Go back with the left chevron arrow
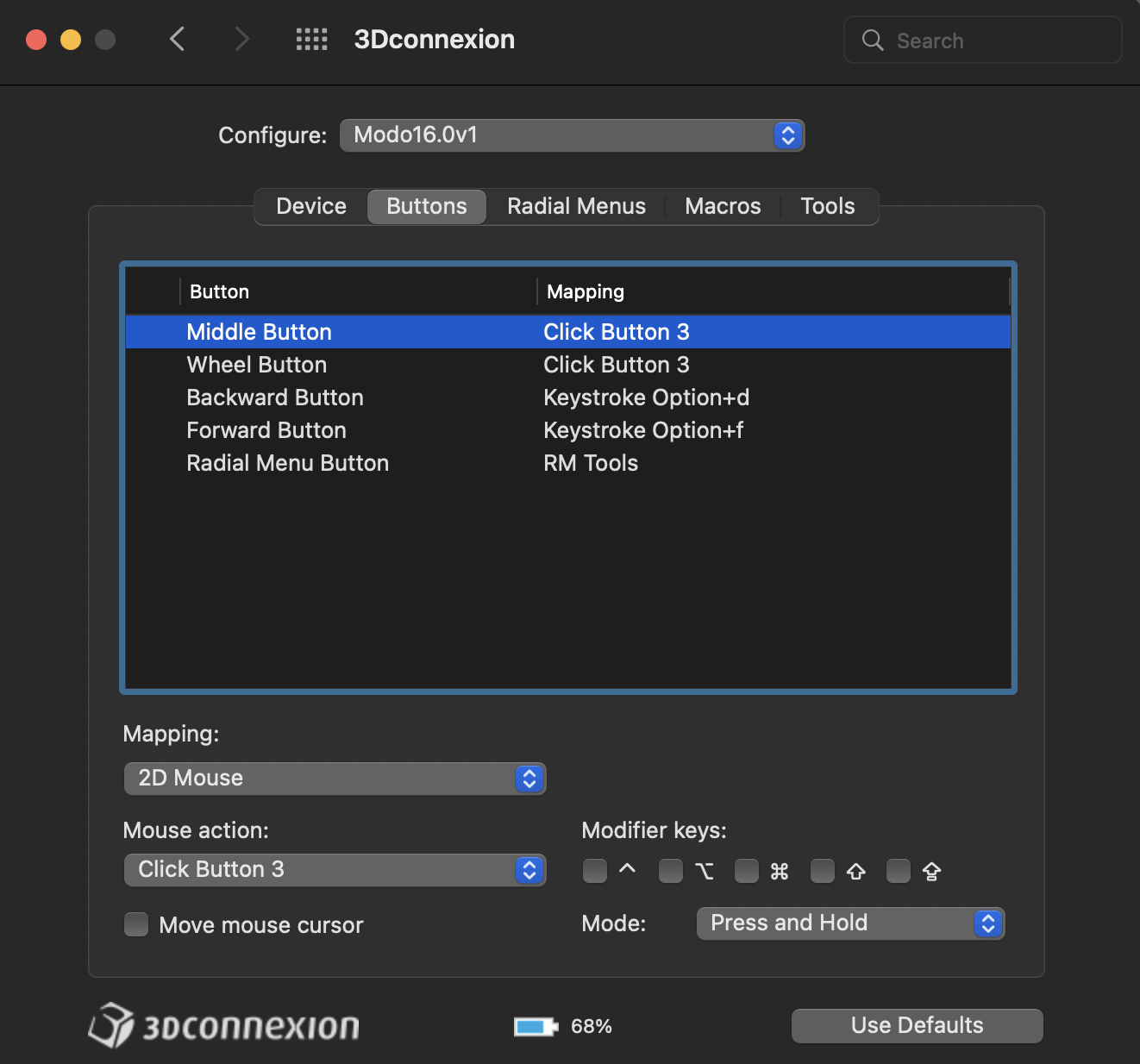The image size is (1140, 1064). pos(178,39)
